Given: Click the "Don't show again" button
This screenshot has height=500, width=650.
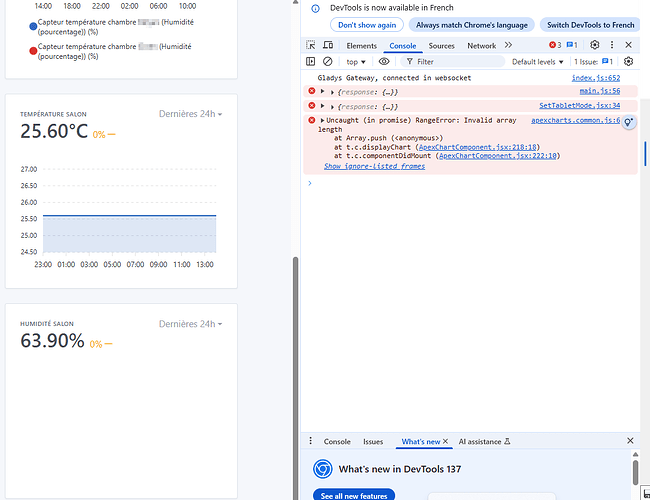Looking at the screenshot, I should [x=367, y=25].
